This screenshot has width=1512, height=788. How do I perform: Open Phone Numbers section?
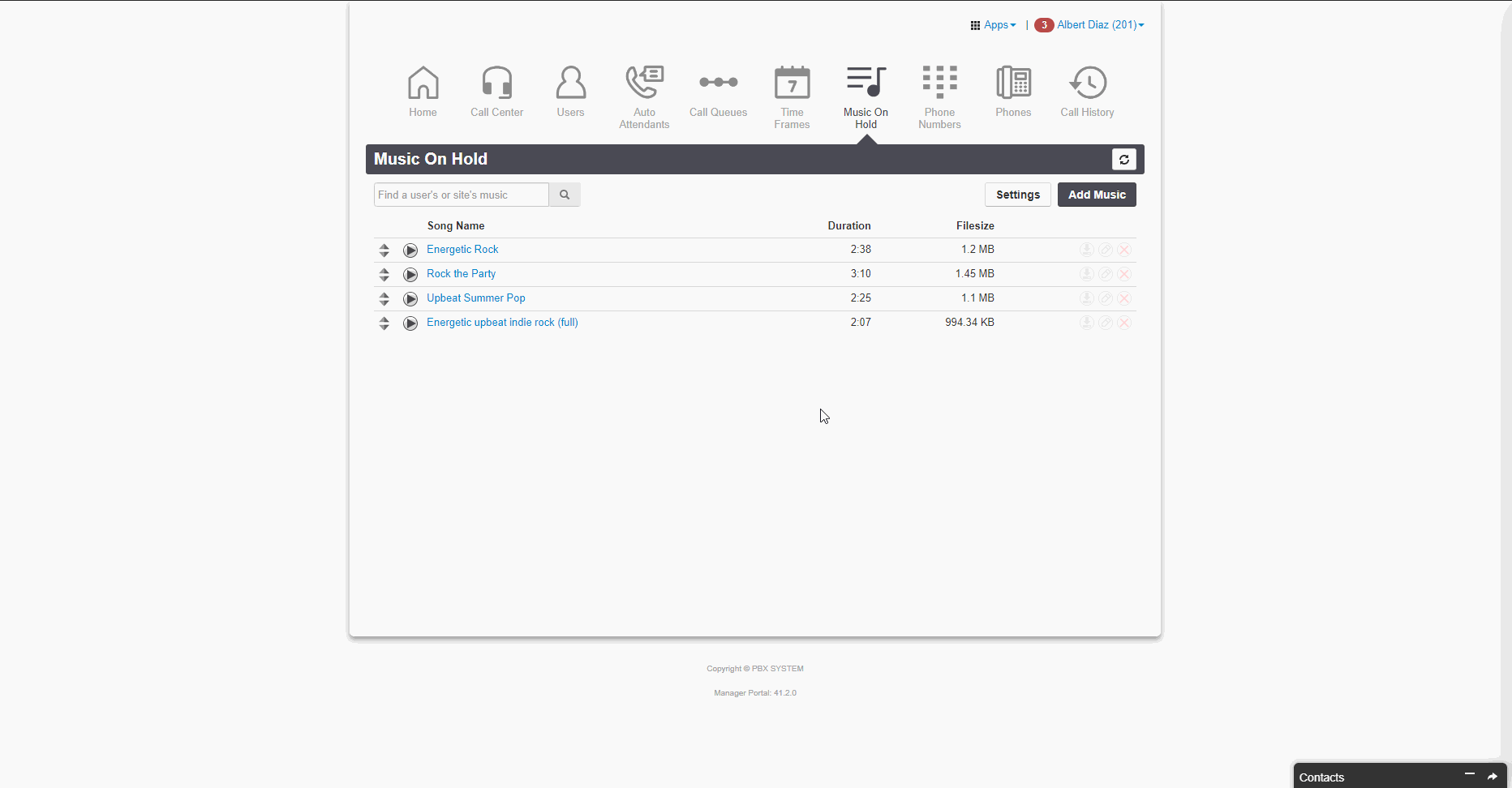click(x=939, y=97)
